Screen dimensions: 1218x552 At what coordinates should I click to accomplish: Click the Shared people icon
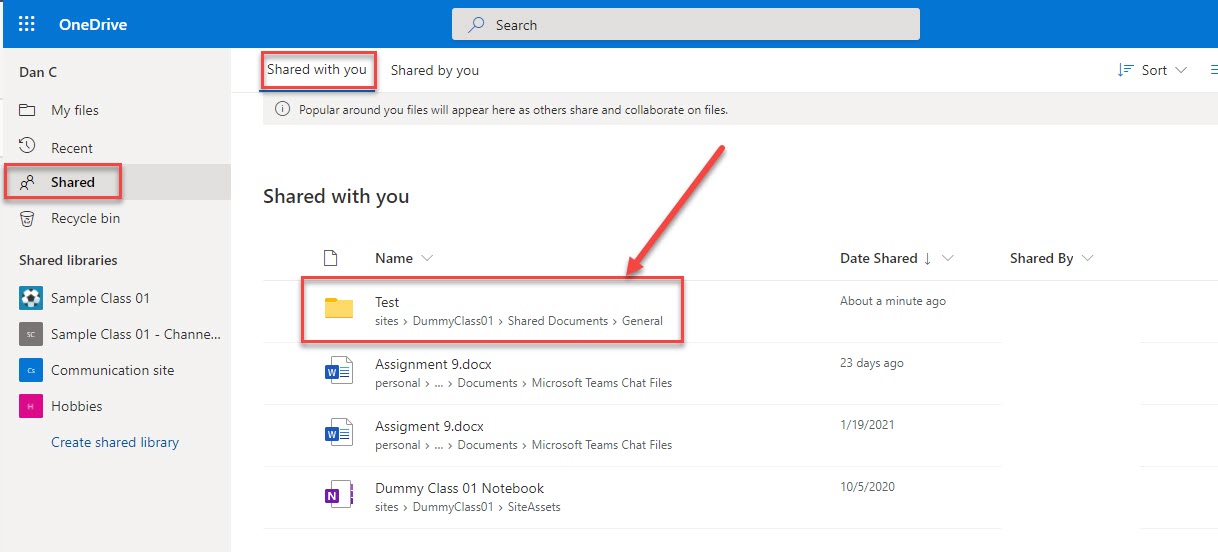[x=28, y=182]
